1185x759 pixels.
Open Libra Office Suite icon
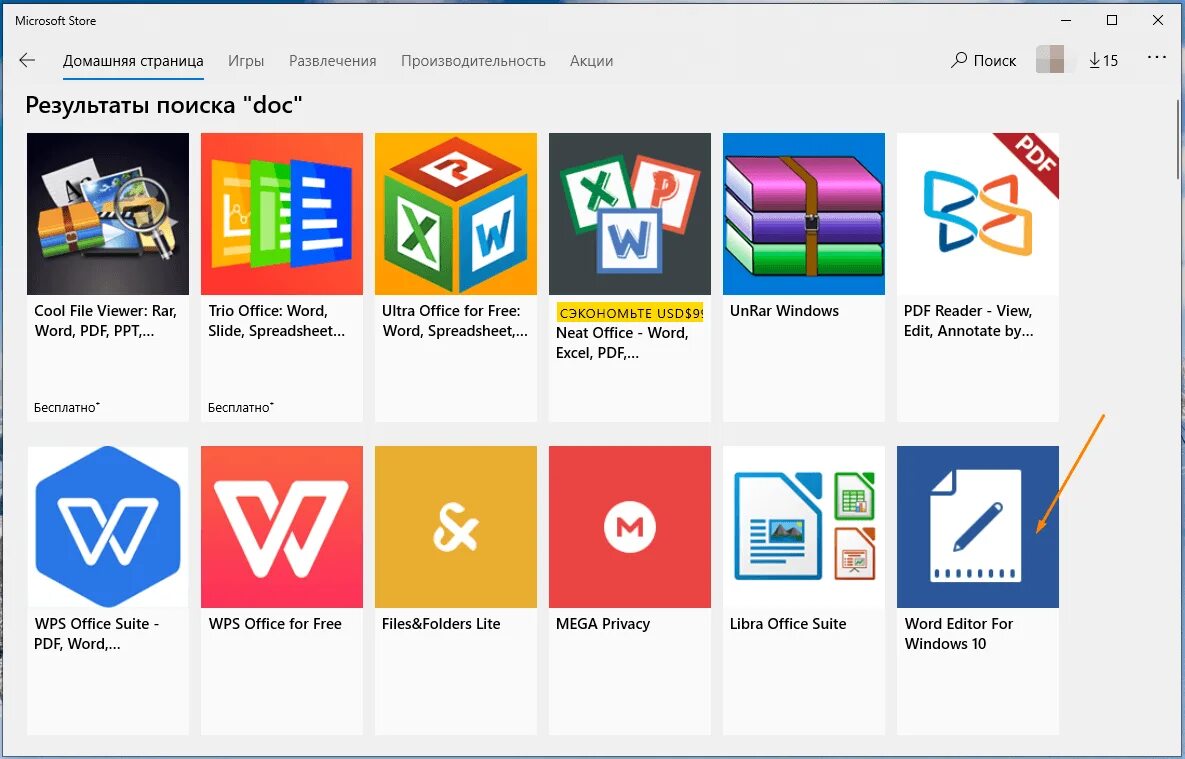(x=804, y=527)
